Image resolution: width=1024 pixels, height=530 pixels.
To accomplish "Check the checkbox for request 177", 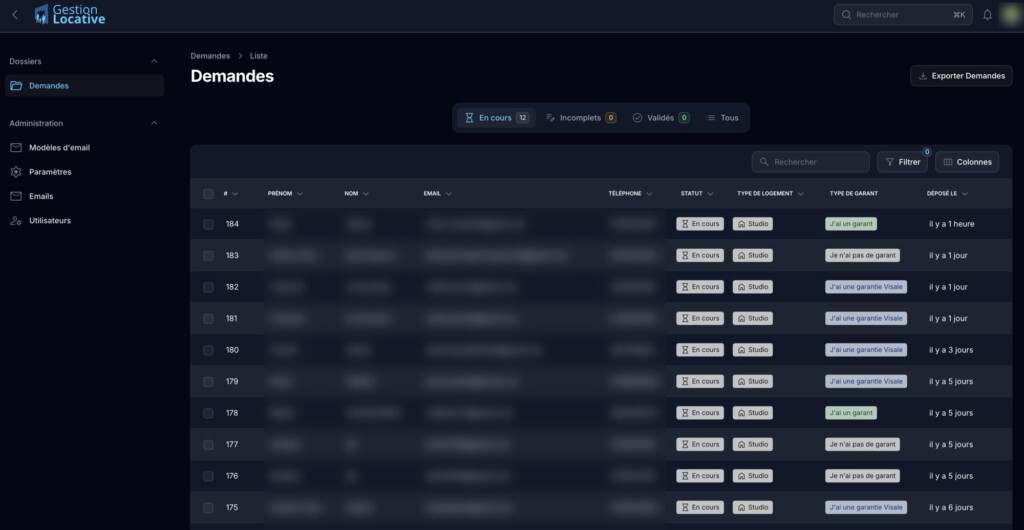I will pos(208,444).
